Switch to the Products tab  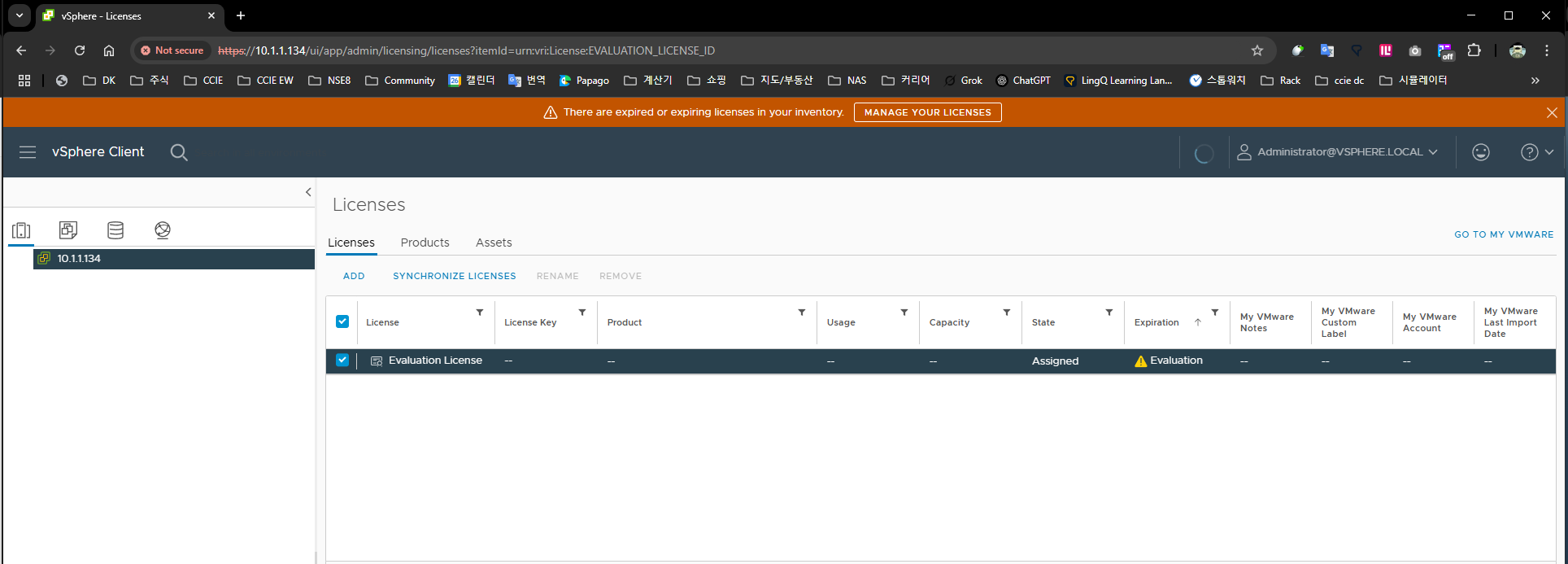(x=425, y=243)
